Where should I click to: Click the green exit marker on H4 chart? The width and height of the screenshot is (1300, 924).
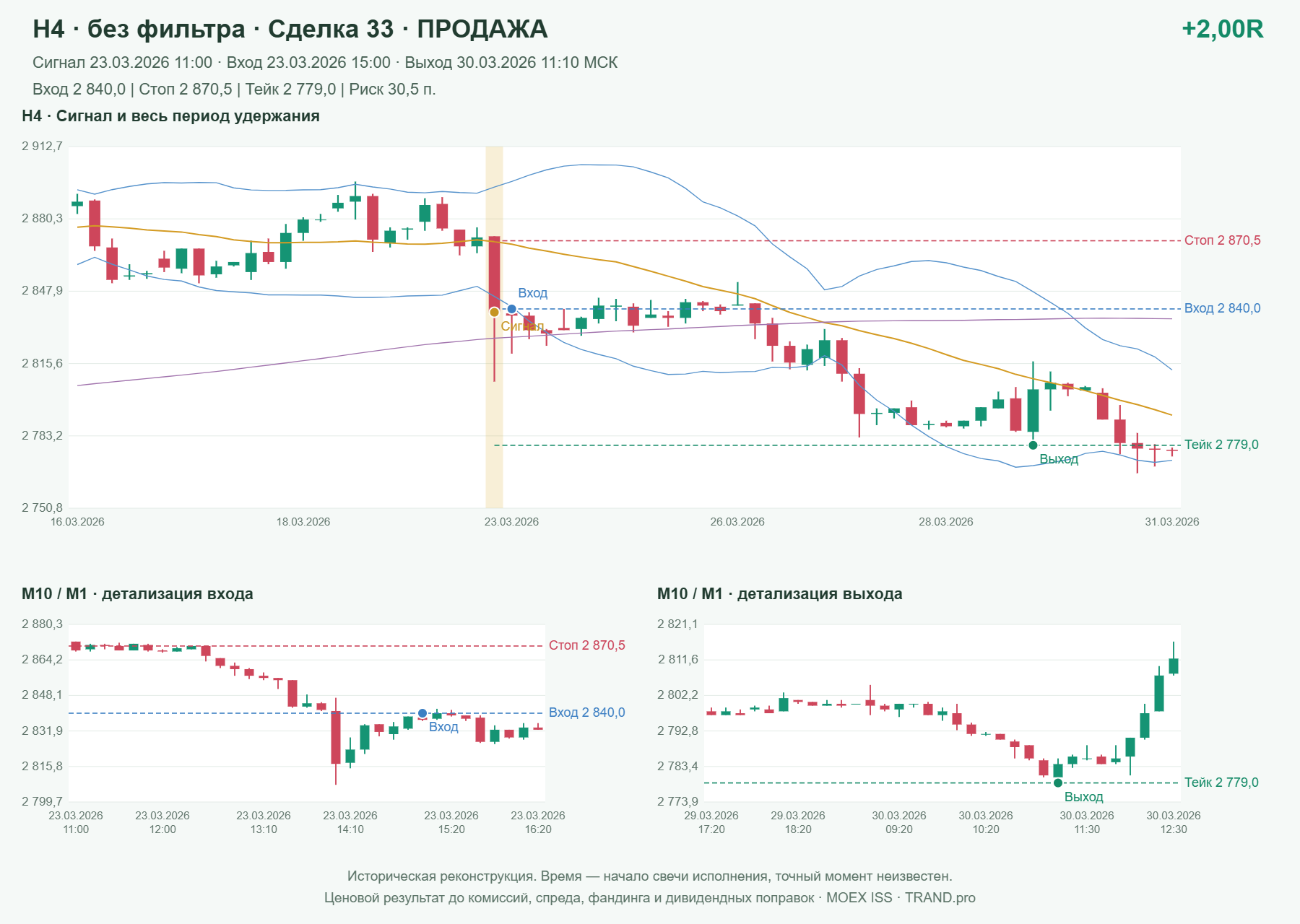[x=1033, y=445]
